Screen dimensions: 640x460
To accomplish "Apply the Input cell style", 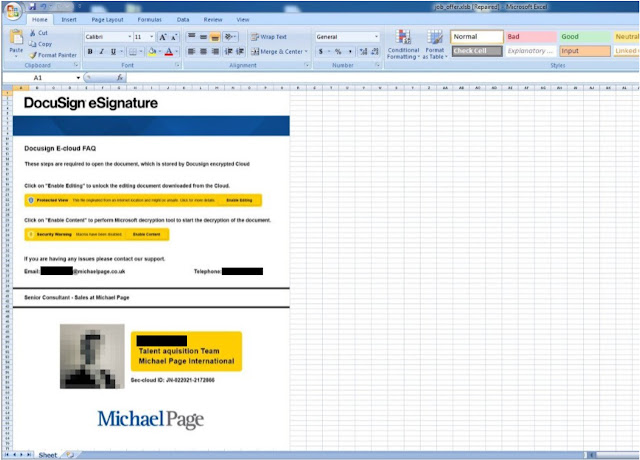I will [x=584, y=51].
